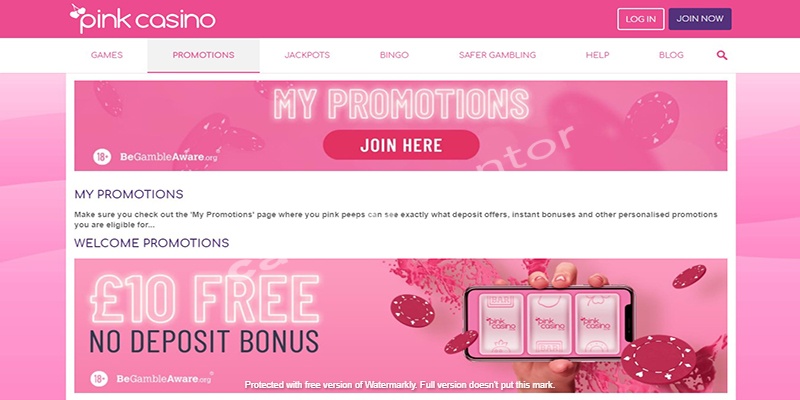Image resolution: width=800 pixels, height=400 pixels.
Task: Click the phone slot machine image
Action: 548,323
